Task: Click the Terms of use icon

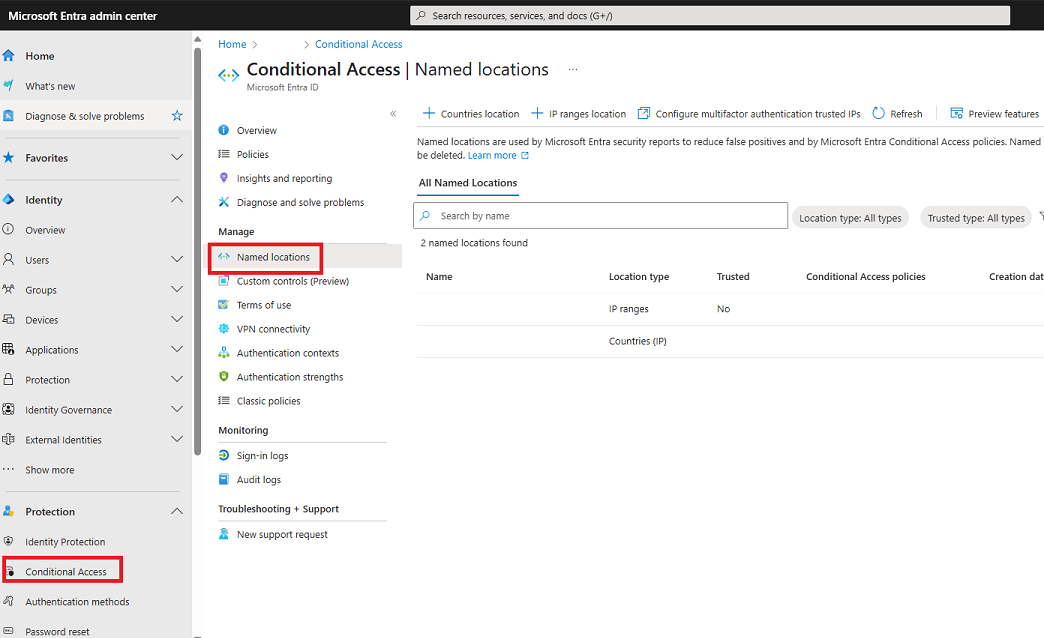Action: point(224,304)
